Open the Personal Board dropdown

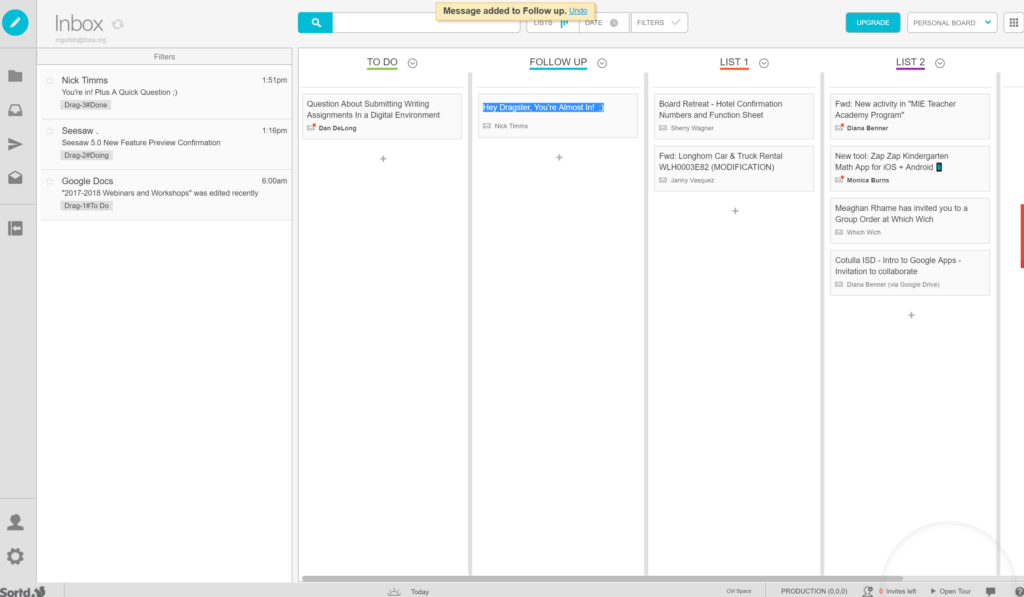[952, 23]
